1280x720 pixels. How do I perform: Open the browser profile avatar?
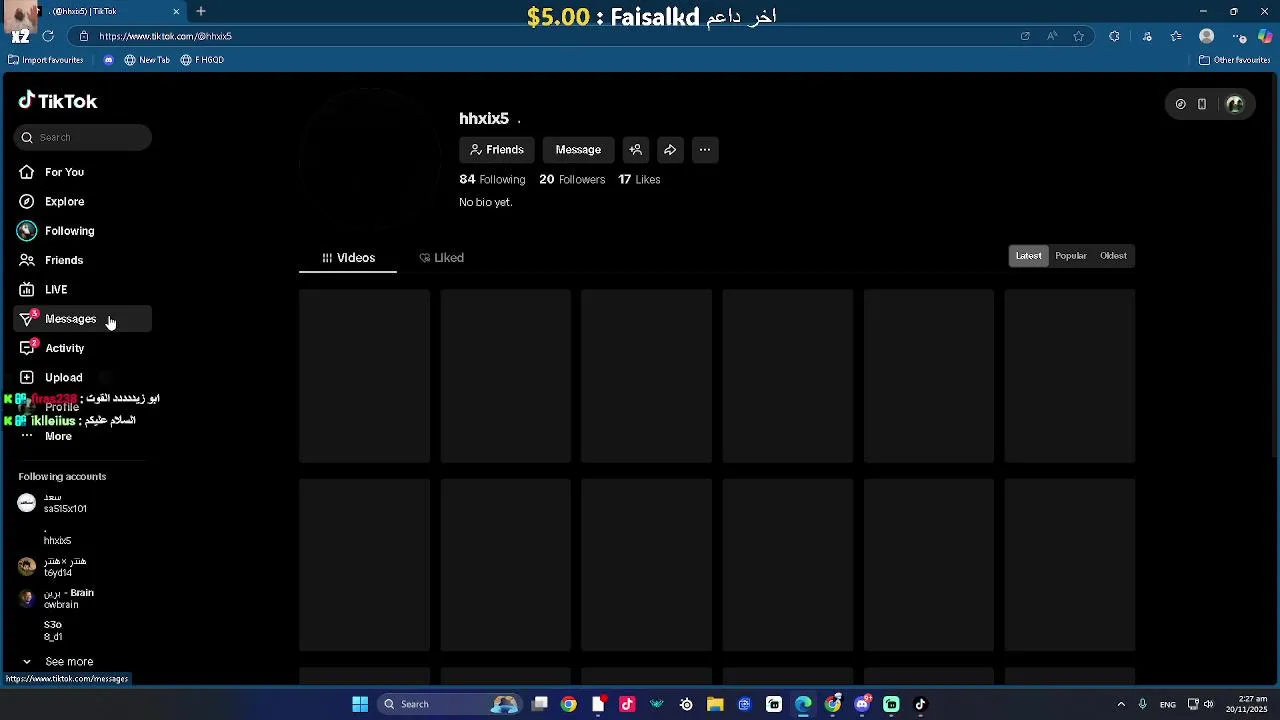pyautogui.click(x=1207, y=36)
